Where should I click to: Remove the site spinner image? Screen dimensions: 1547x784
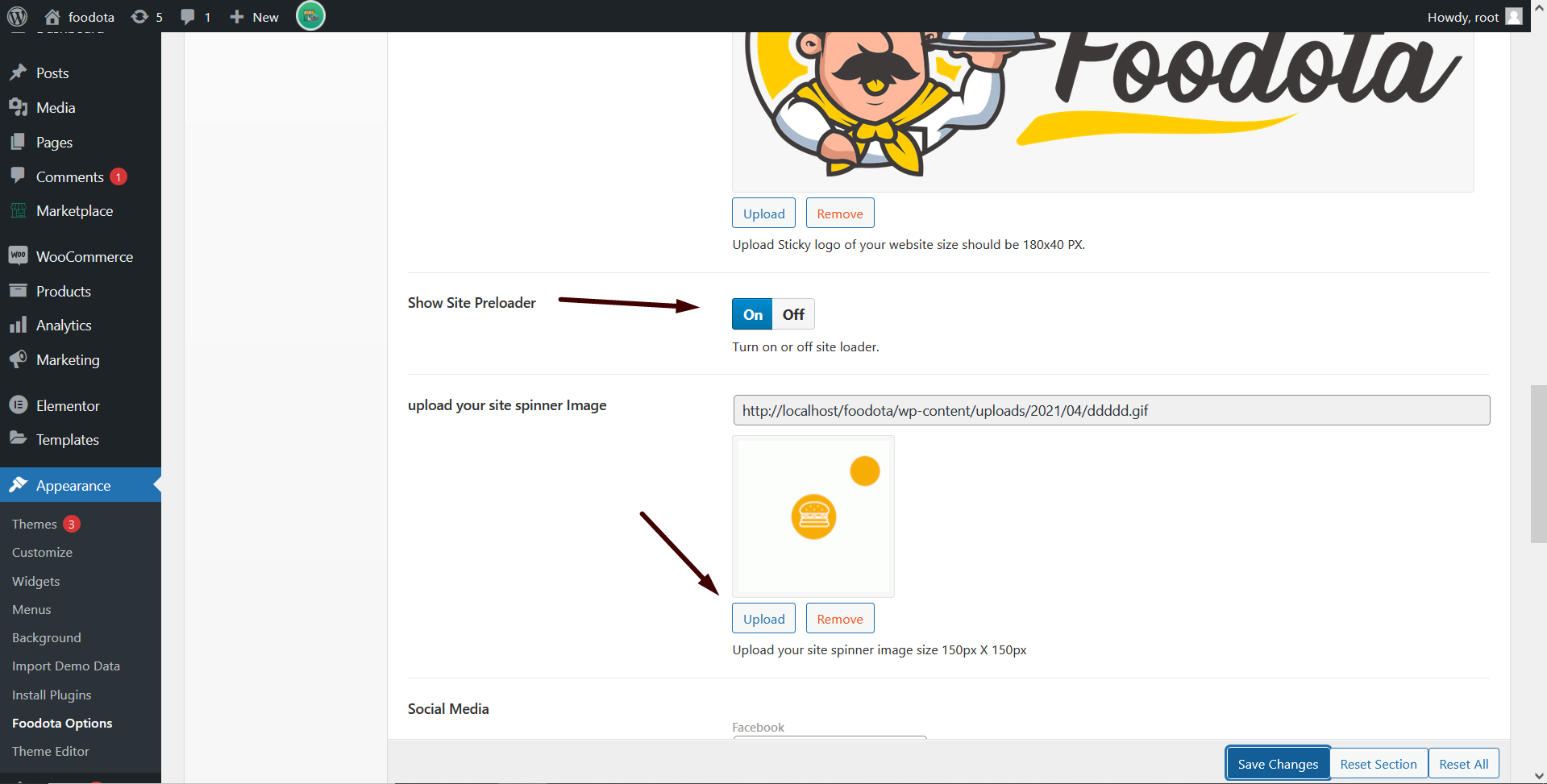tap(839, 619)
